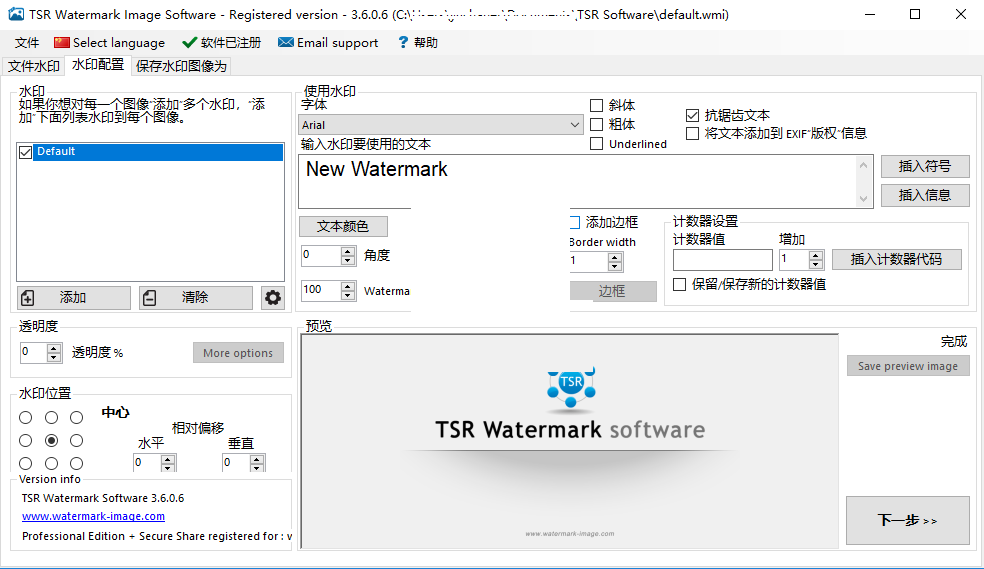Screen dimensions: 984x569
Task: Check 保留/保存新的计数器值 checkbox
Action: [x=679, y=285]
